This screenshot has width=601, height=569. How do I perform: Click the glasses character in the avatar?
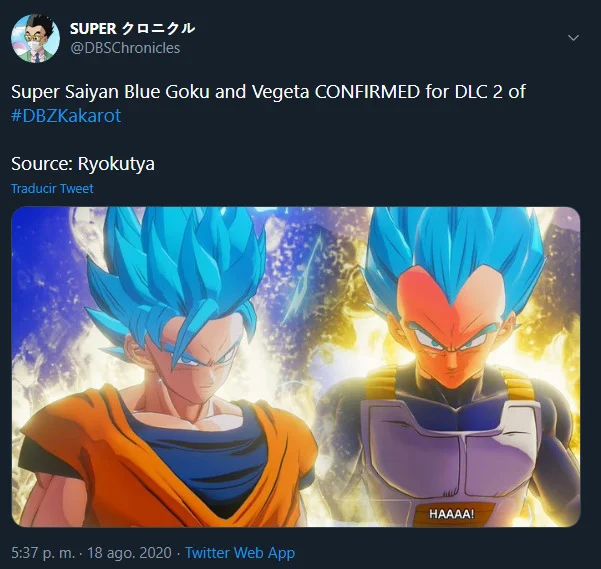click(37, 39)
